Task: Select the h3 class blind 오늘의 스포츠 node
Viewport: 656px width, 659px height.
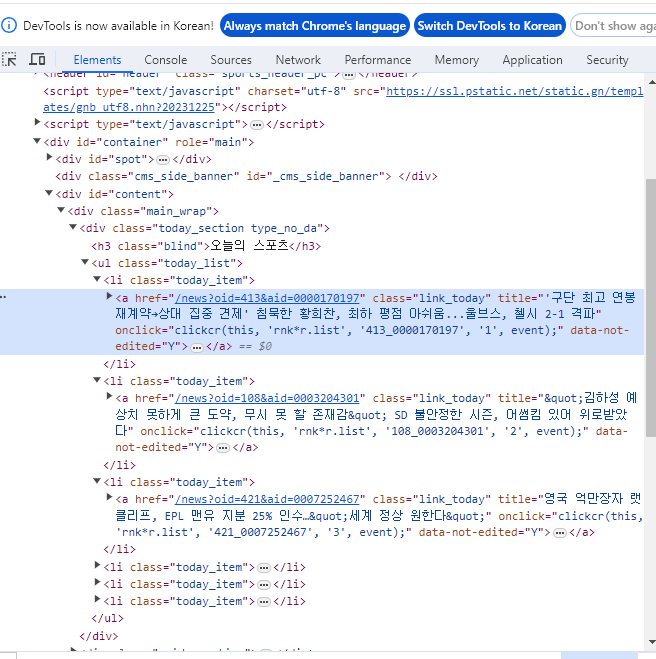Action: [x=206, y=246]
